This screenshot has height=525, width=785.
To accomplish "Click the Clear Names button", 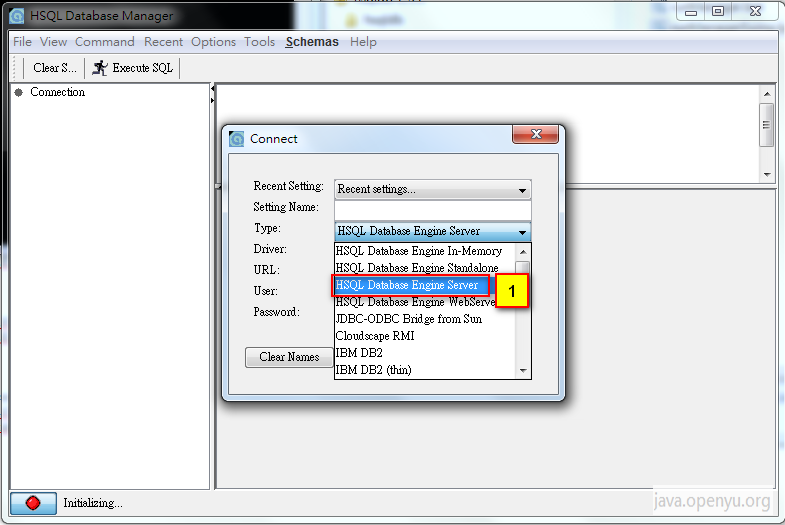I will pos(289,357).
